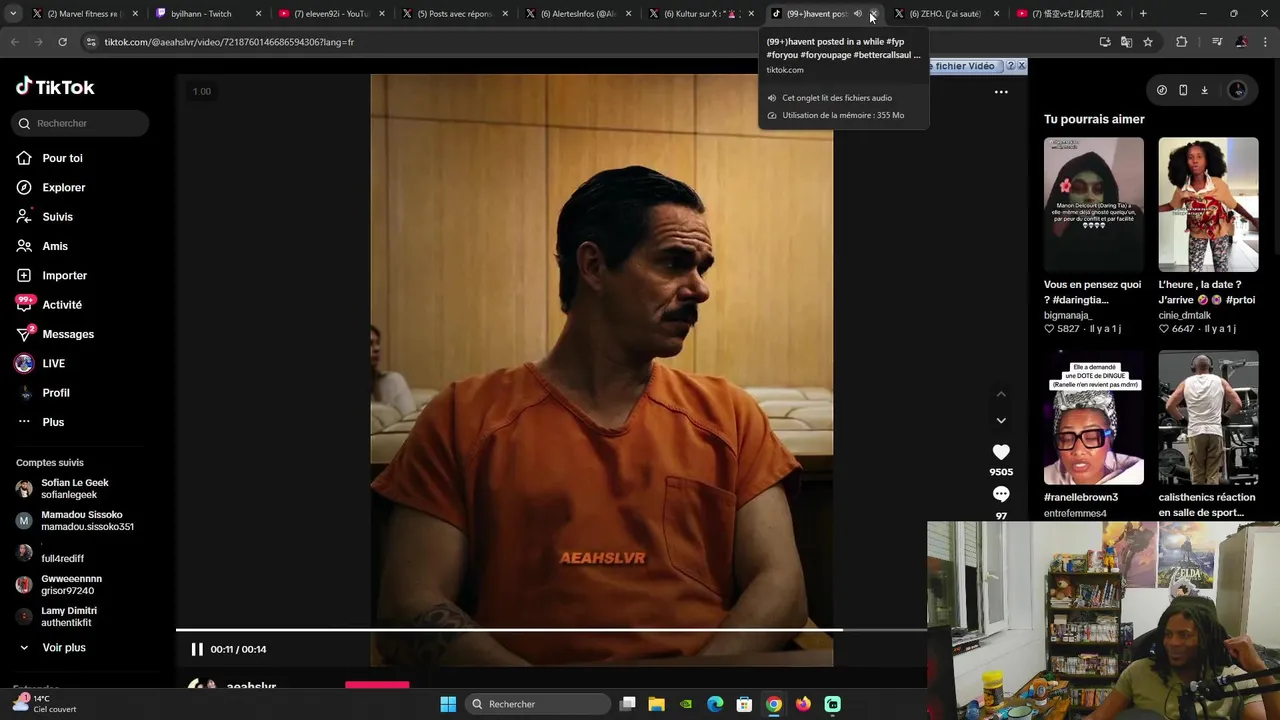
Task: Open the profile avatar menu top right
Action: point(1237,90)
